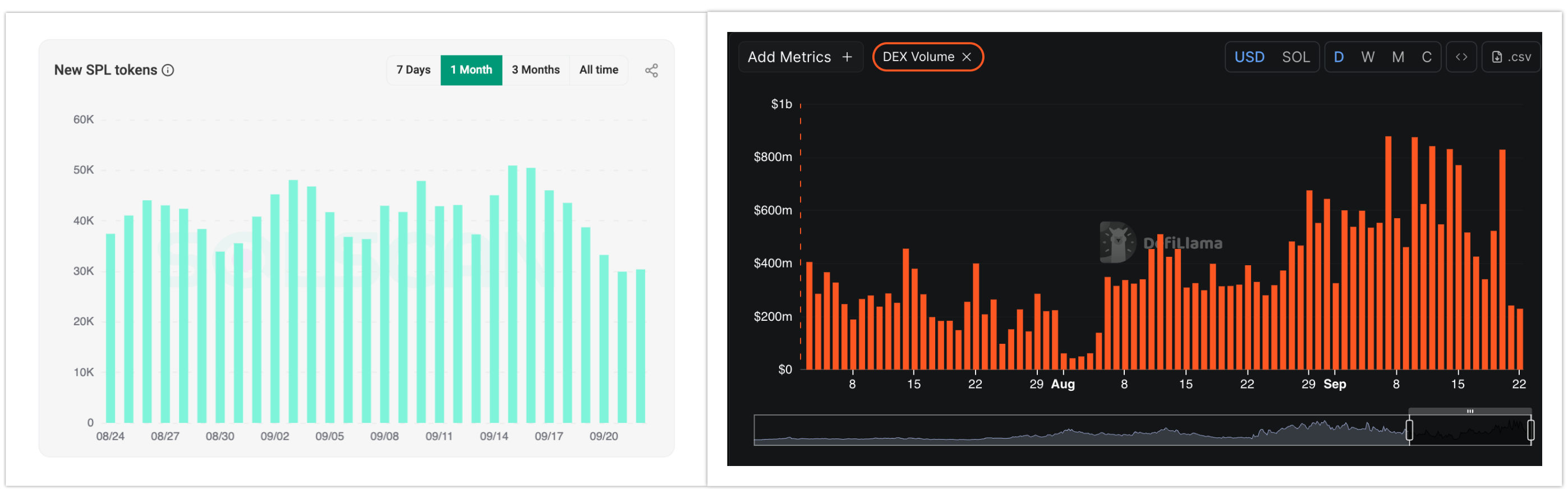The width and height of the screenshot is (1568, 489).
Task: Set chart grouping to monthly (M)
Action: pos(1397,57)
